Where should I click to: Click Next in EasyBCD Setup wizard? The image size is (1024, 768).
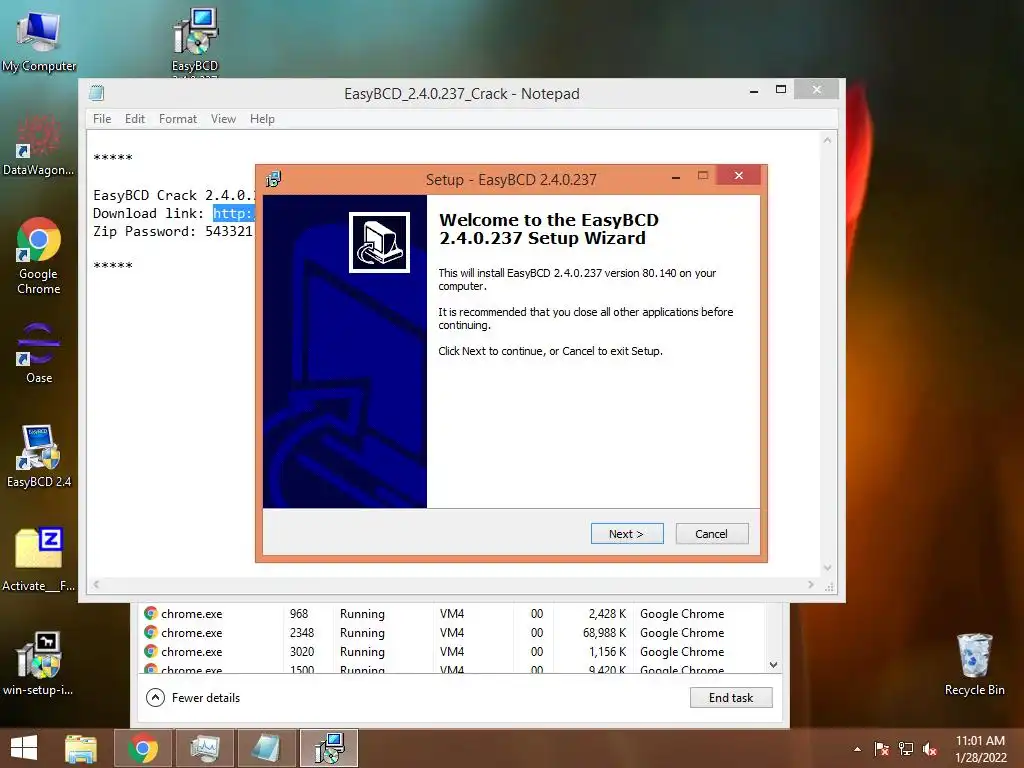pos(627,534)
